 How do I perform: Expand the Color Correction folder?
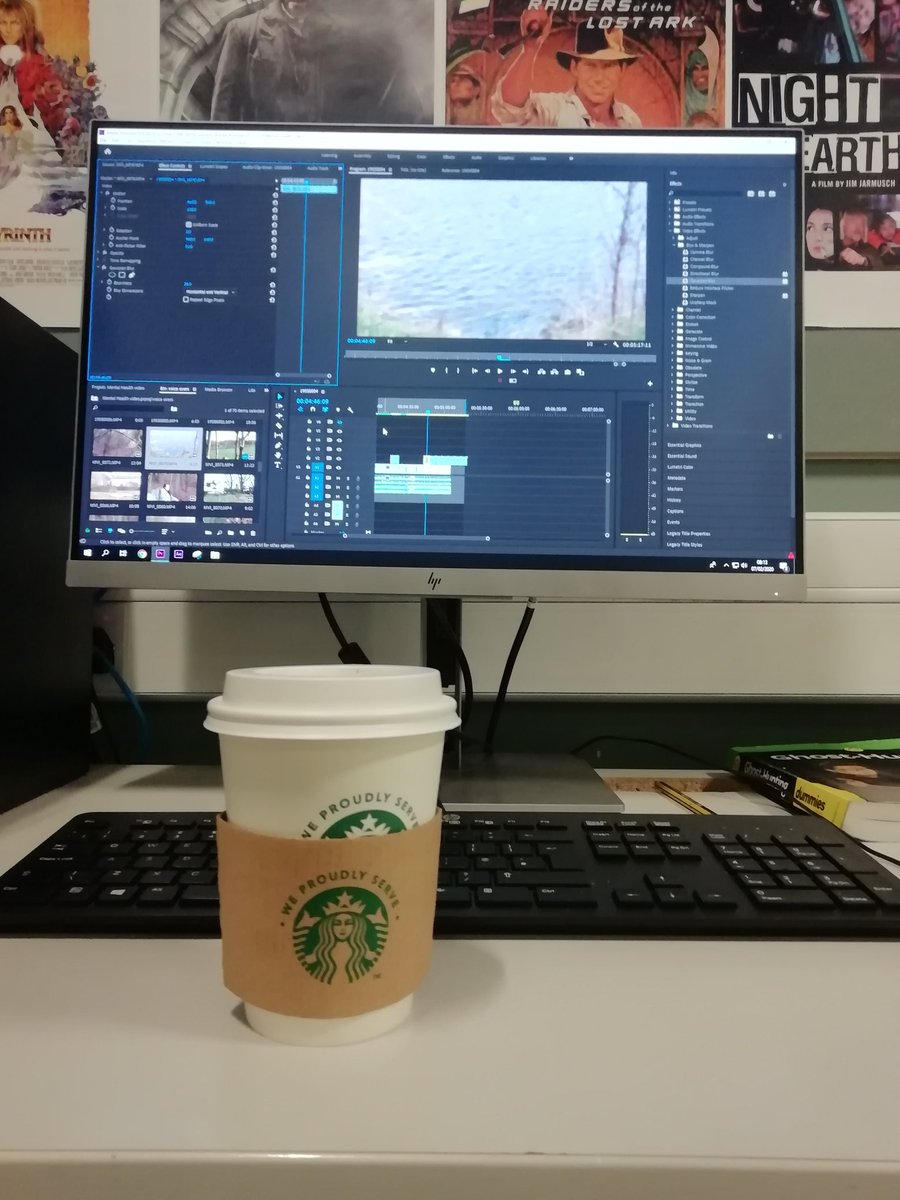pos(673,317)
